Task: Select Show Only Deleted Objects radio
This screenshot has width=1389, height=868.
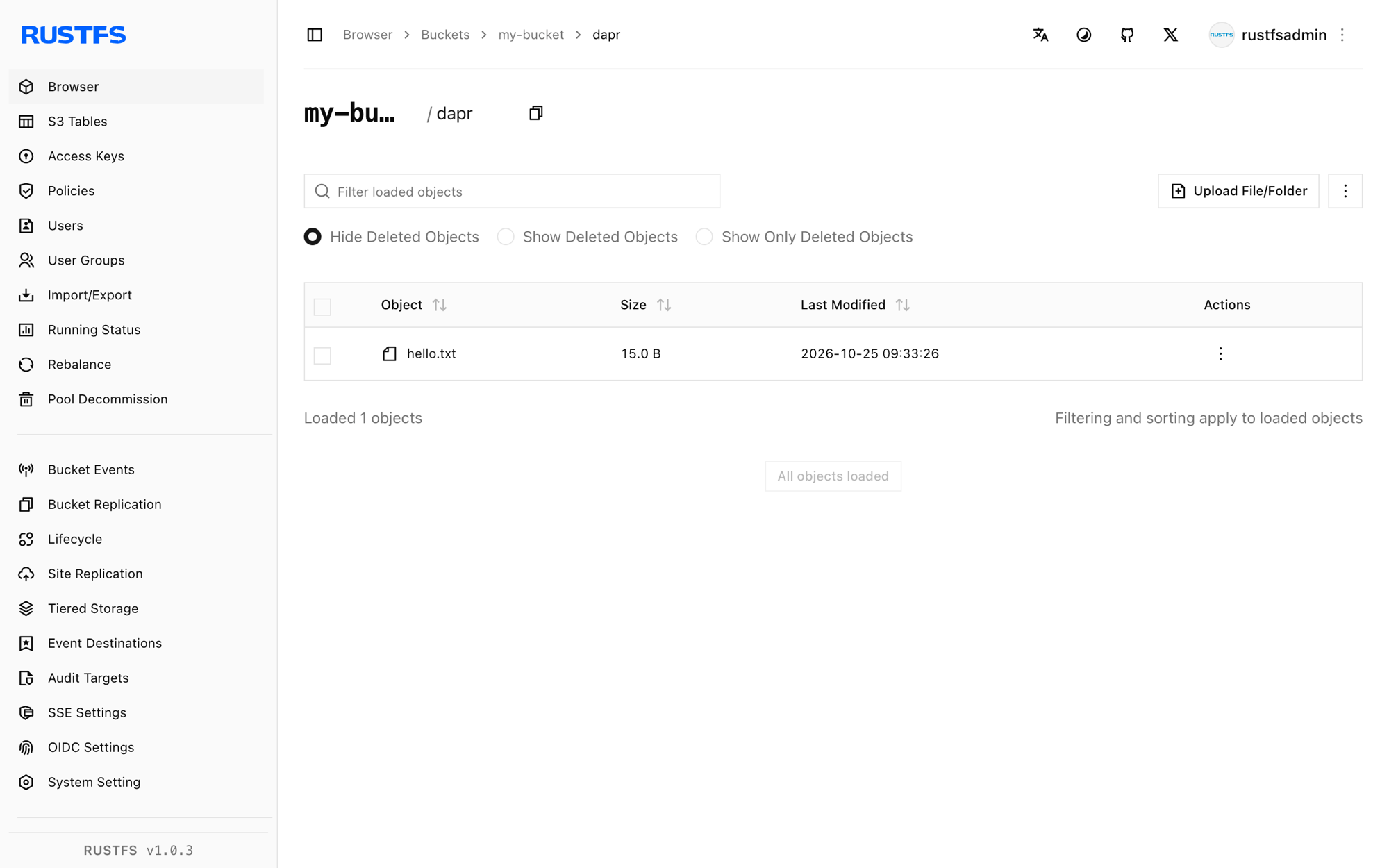Action: 704,237
